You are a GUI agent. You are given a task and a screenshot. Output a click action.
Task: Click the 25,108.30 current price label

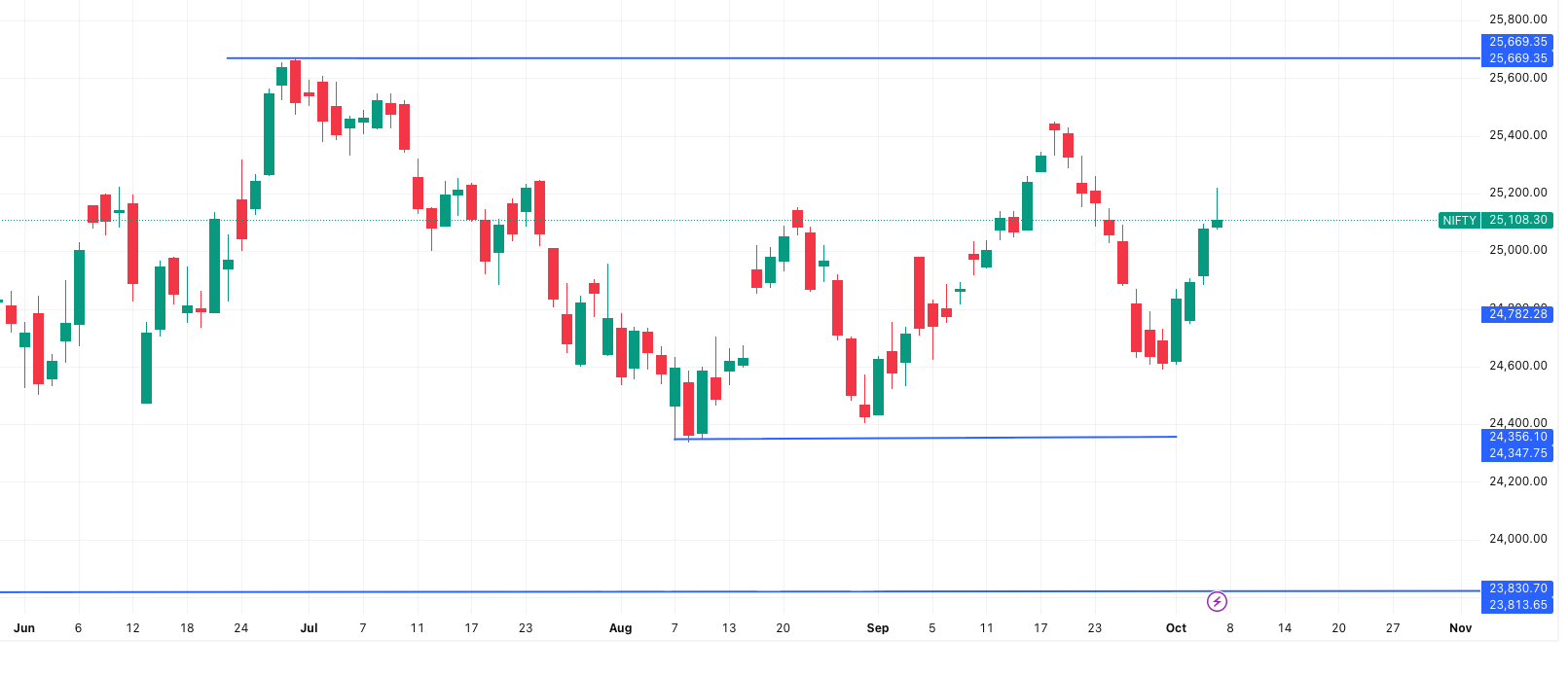coord(1517,221)
